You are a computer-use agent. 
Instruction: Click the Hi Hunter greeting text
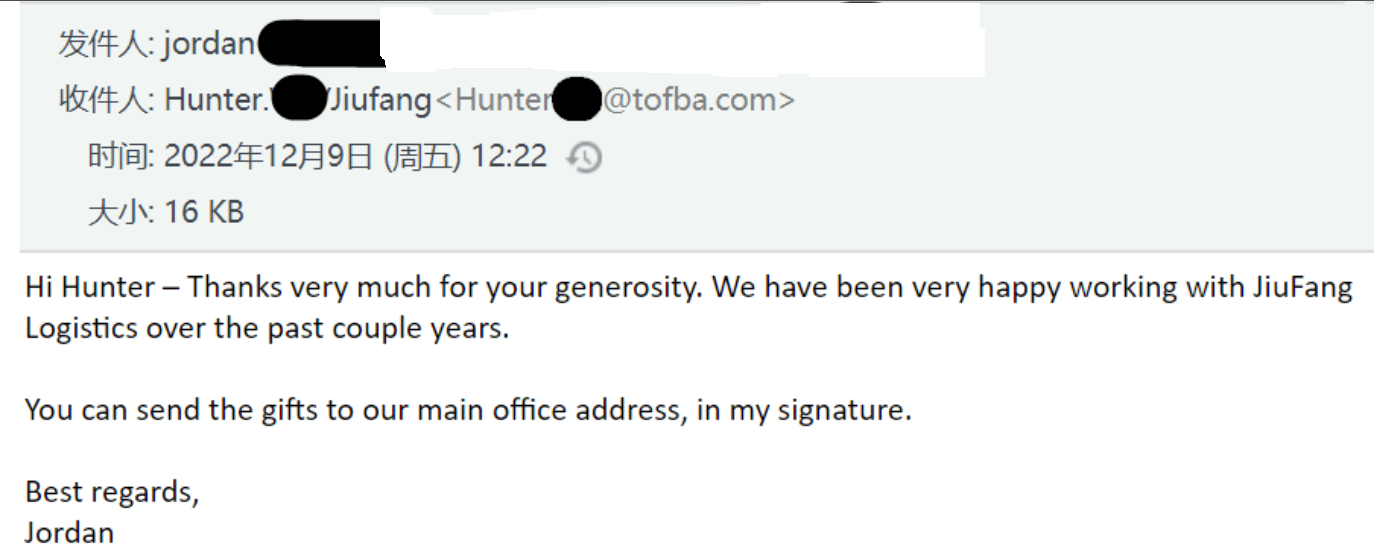(x=91, y=288)
